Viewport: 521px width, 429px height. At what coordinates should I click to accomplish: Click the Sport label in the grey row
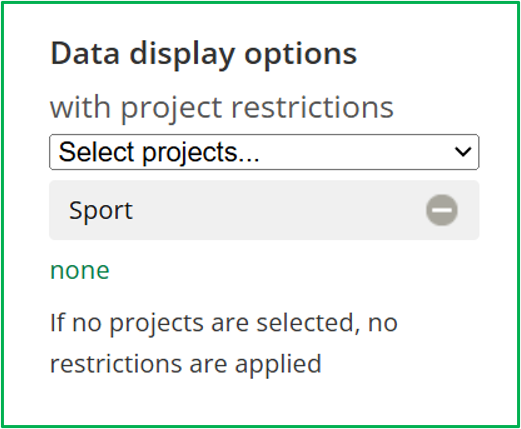(x=101, y=211)
